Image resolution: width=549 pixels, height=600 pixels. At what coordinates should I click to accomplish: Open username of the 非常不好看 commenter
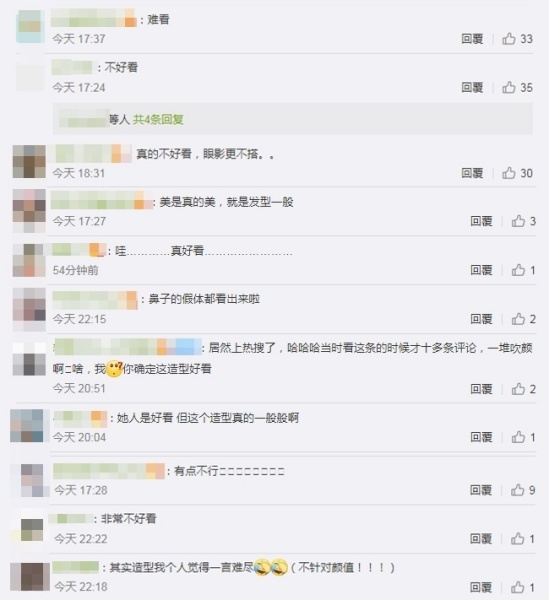point(72,519)
